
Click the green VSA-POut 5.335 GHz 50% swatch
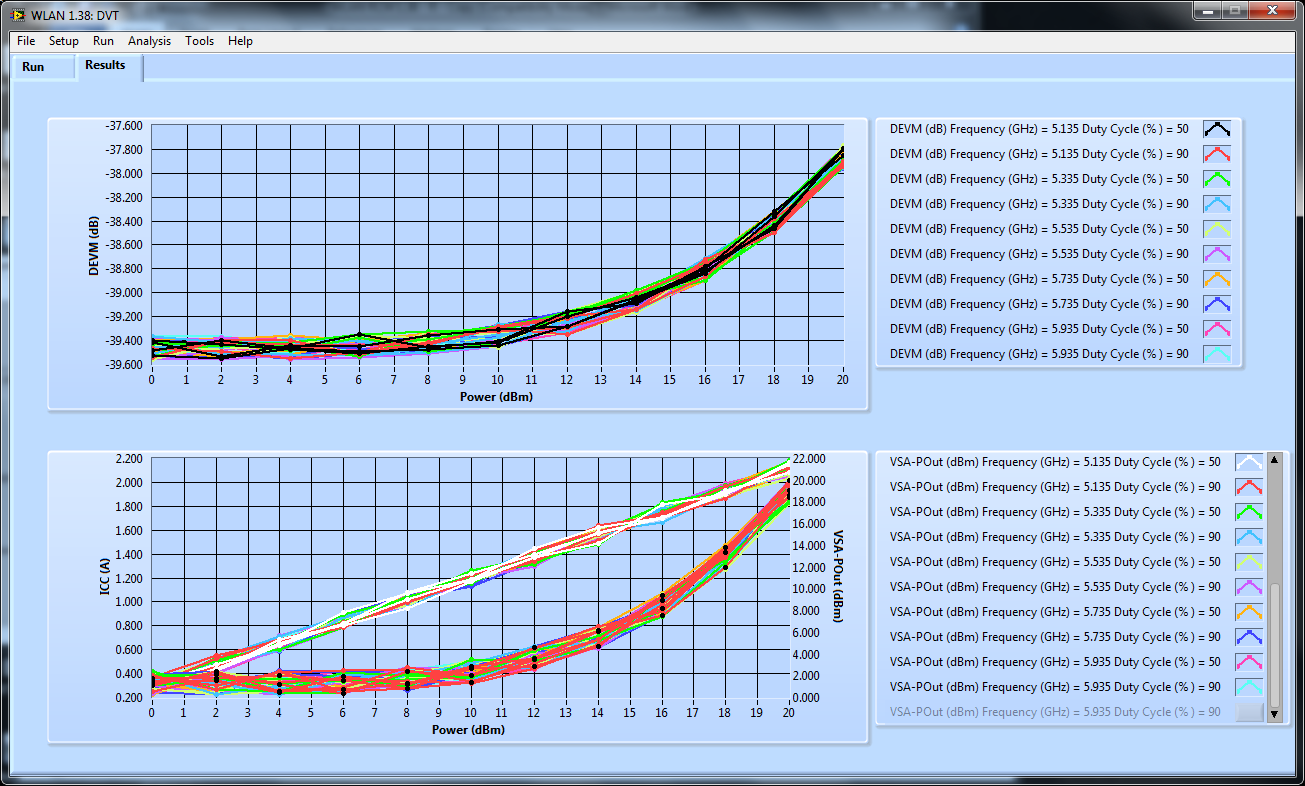[x=1248, y=512]
